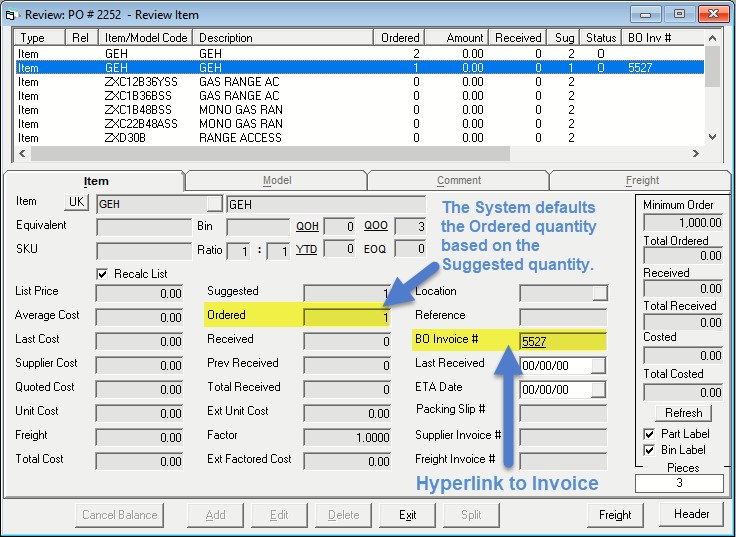This screenshot has width=736, height=537.
Task: Select the ZXD30B RANGE ACCESS row
Action: click(360, 138)
